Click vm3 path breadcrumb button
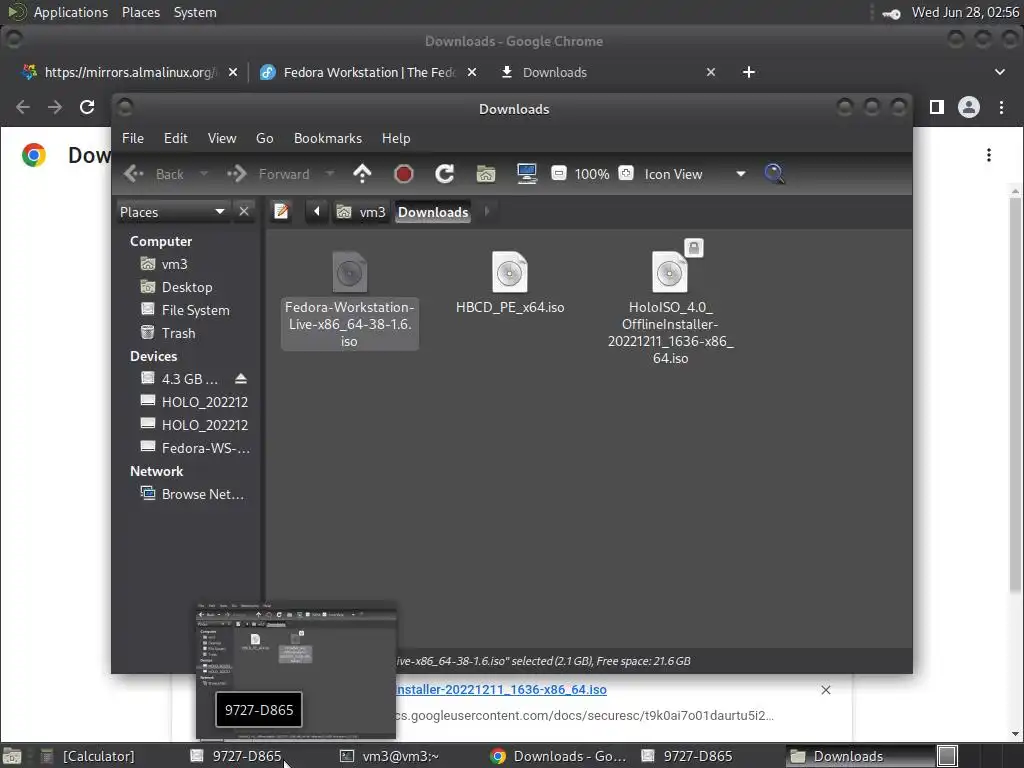Screen dimensions: 1024x768 click(x=361, y=212)
